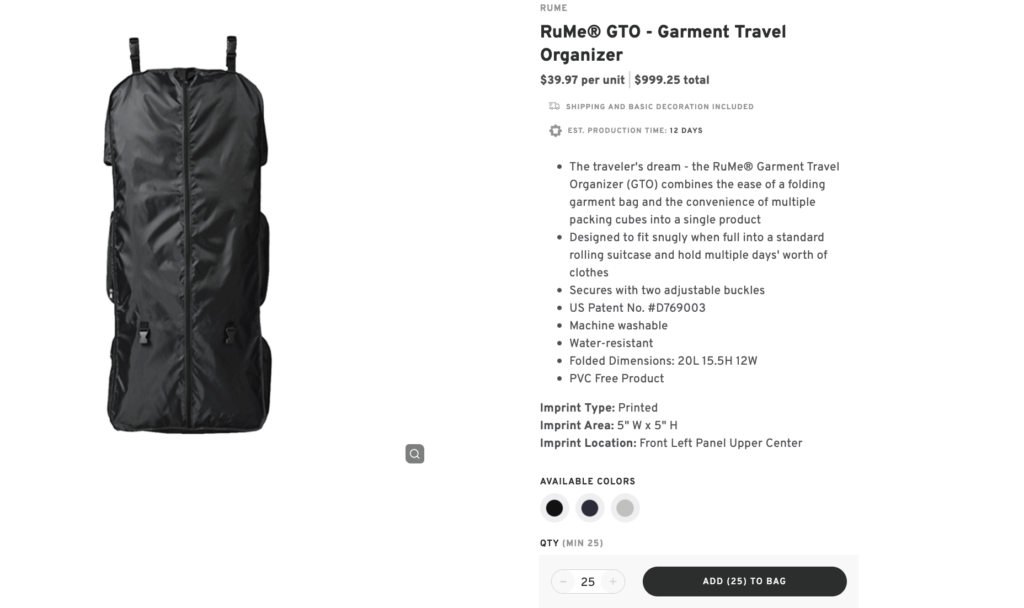Click the quantity input showing 25
The image size is (1024, 608).
coord(587,581)
